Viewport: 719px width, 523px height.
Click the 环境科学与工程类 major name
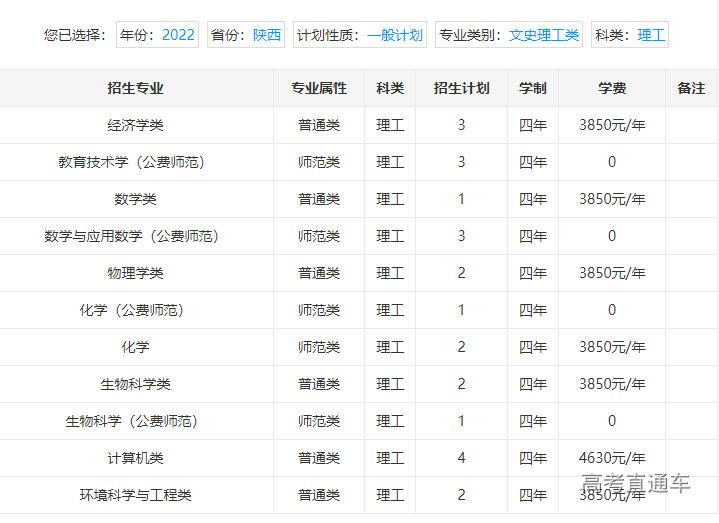[136, 495]
